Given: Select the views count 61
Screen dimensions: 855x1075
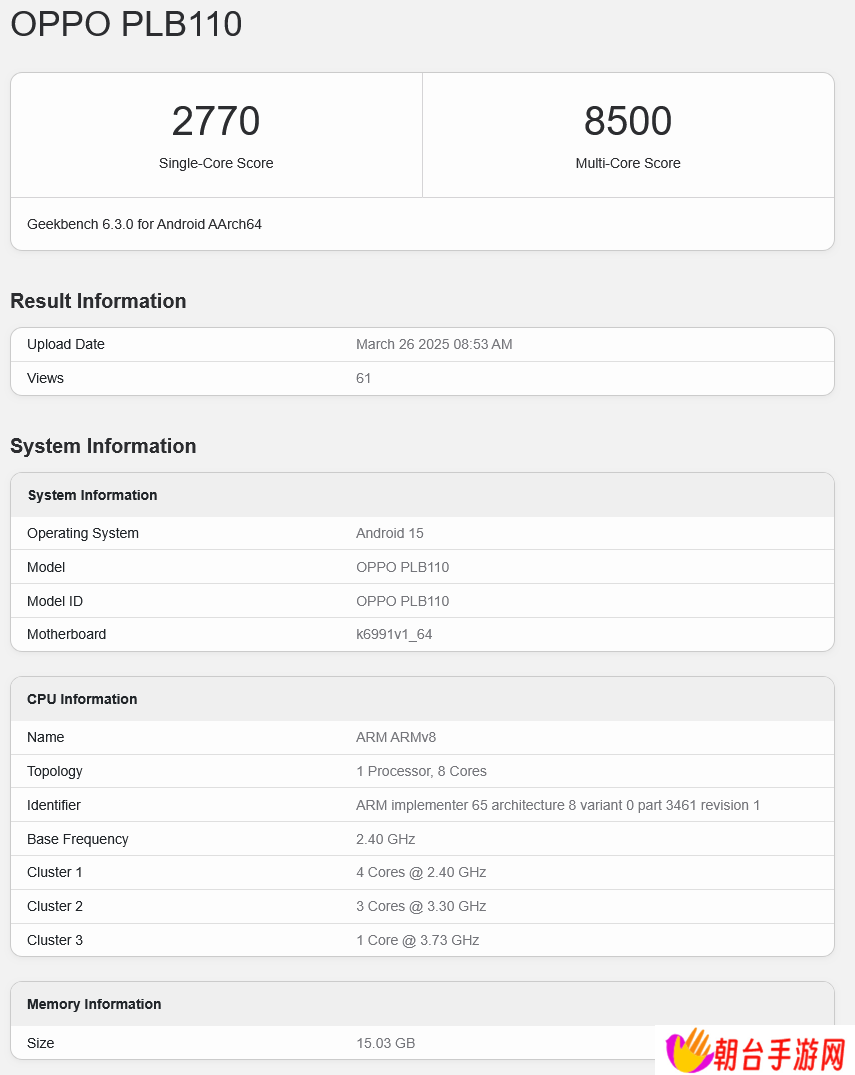Looking at the screenshot, I should 363,378.
